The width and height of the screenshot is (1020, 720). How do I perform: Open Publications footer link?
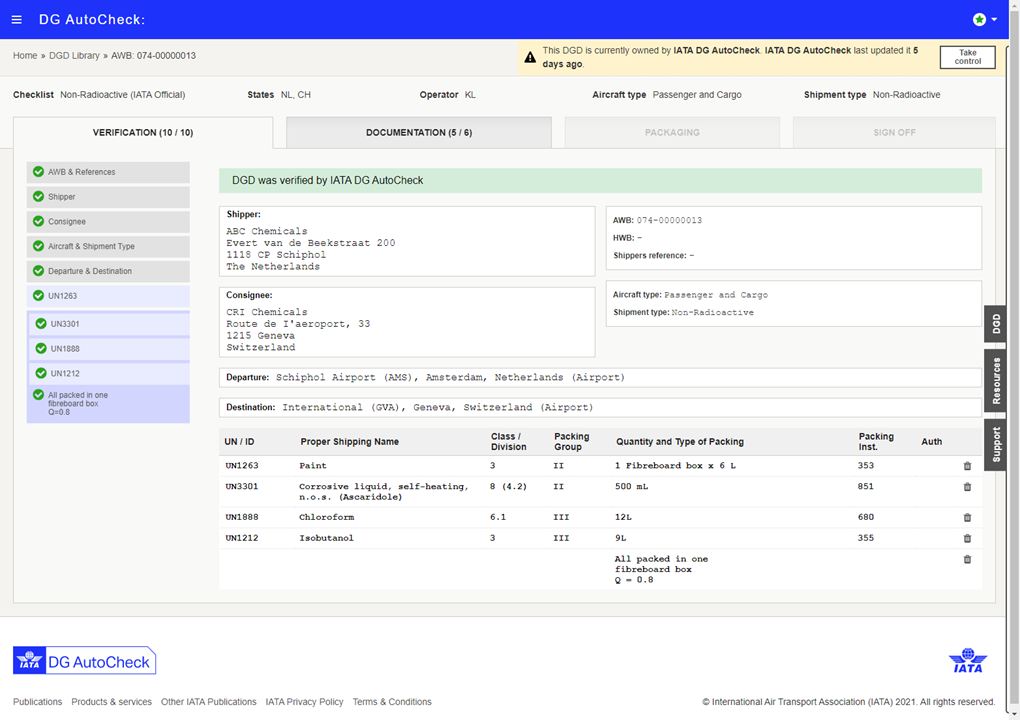pyautogui.click(x=38, y=702)
